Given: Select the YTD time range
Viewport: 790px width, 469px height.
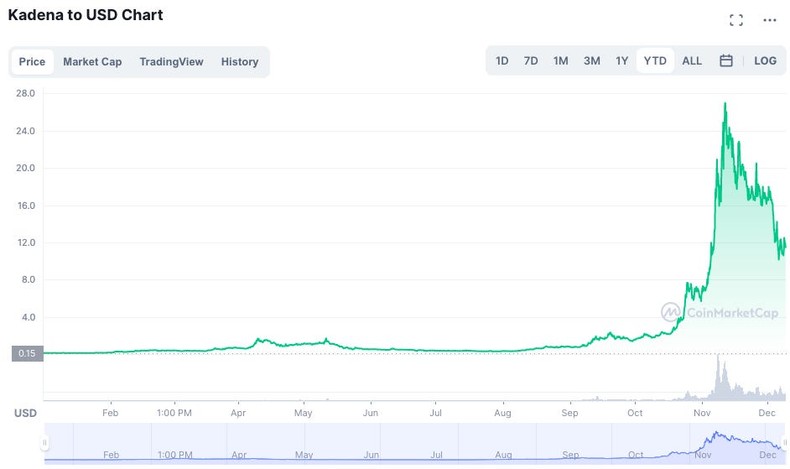Looking at the screenshot, I should click(x=655, y=61).
